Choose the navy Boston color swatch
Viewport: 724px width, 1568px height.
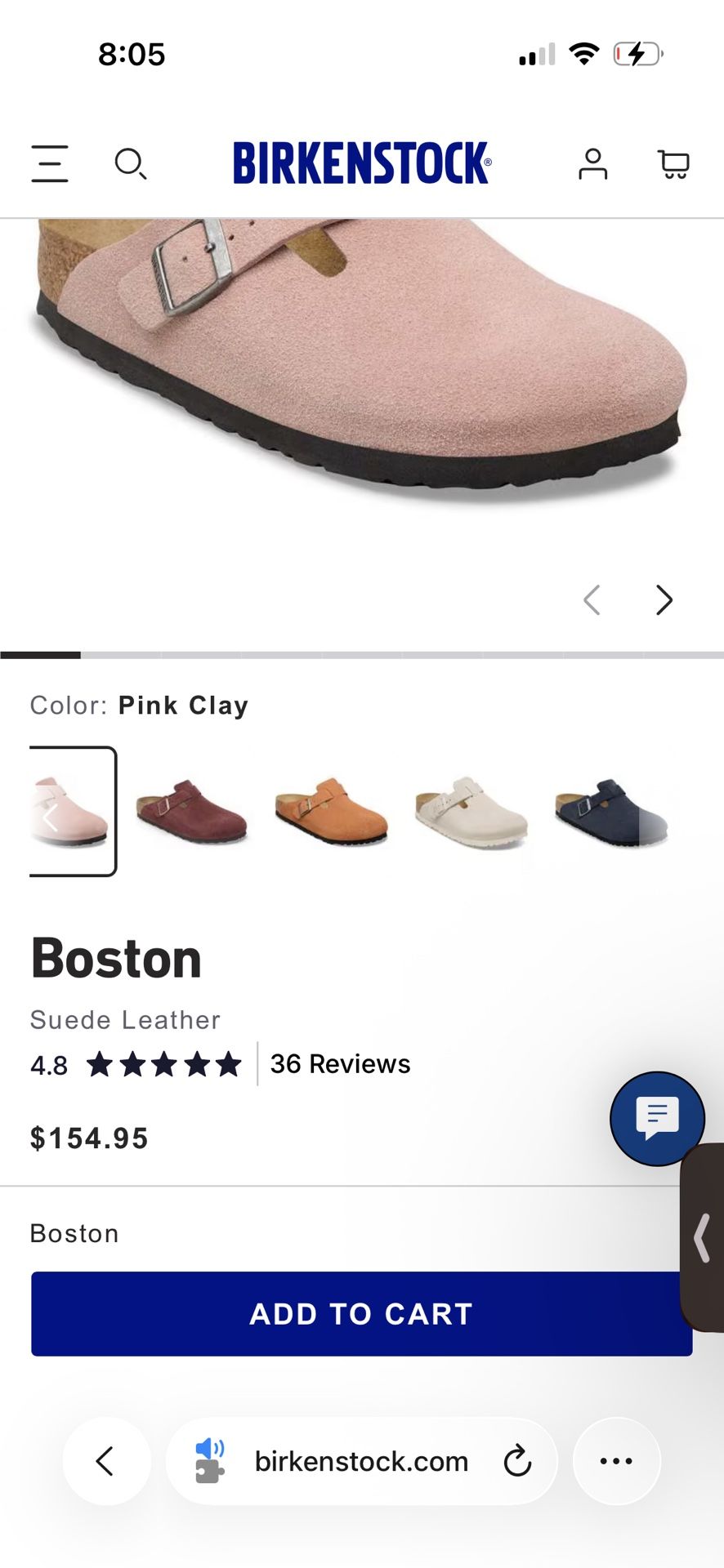click(x=610, y=811)
